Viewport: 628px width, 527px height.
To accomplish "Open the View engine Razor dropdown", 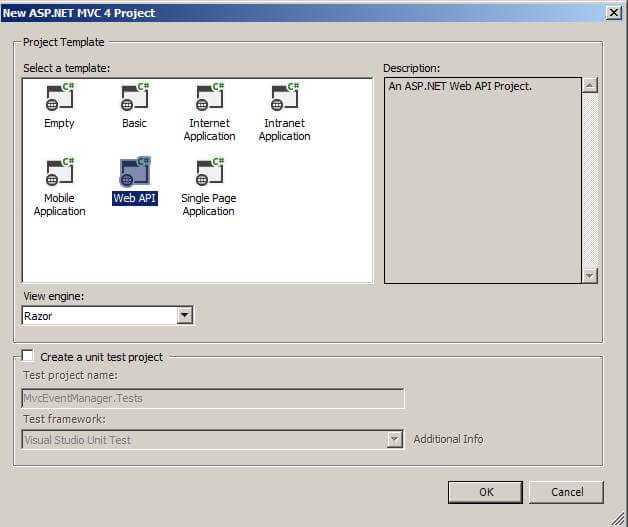I will pos(185,316).
